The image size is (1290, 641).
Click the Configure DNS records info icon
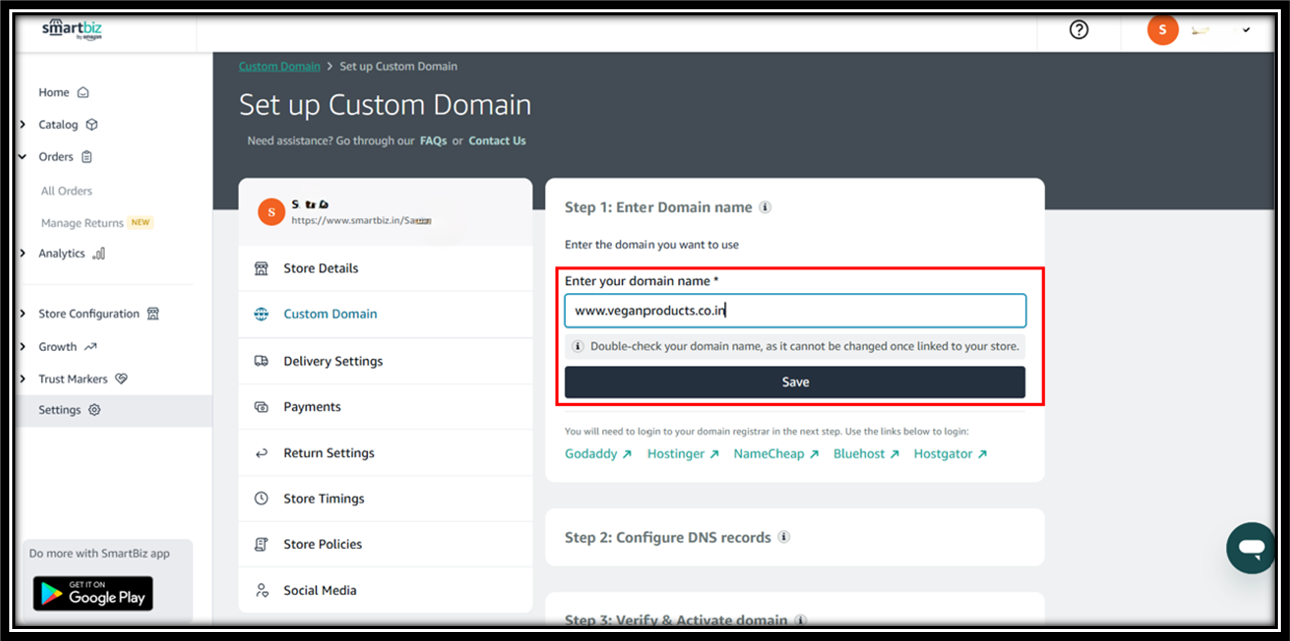(784, 537)
